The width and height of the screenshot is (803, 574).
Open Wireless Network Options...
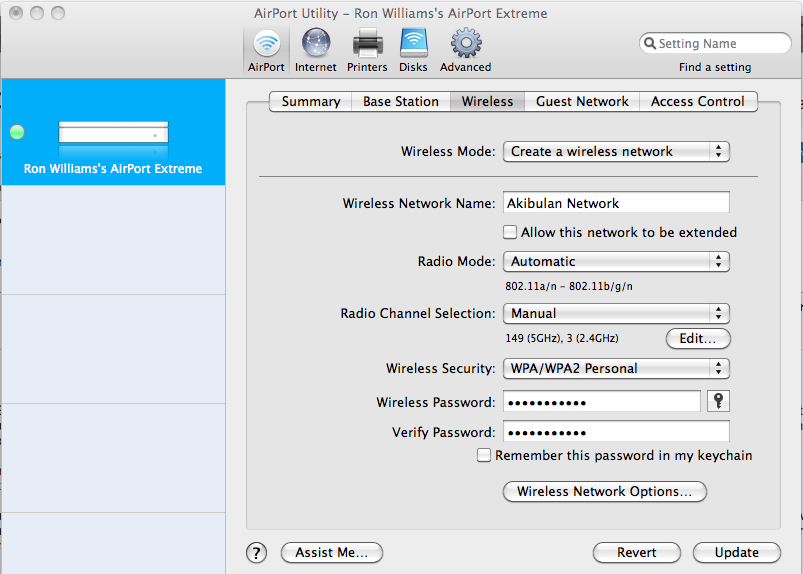tap(605, 492)
